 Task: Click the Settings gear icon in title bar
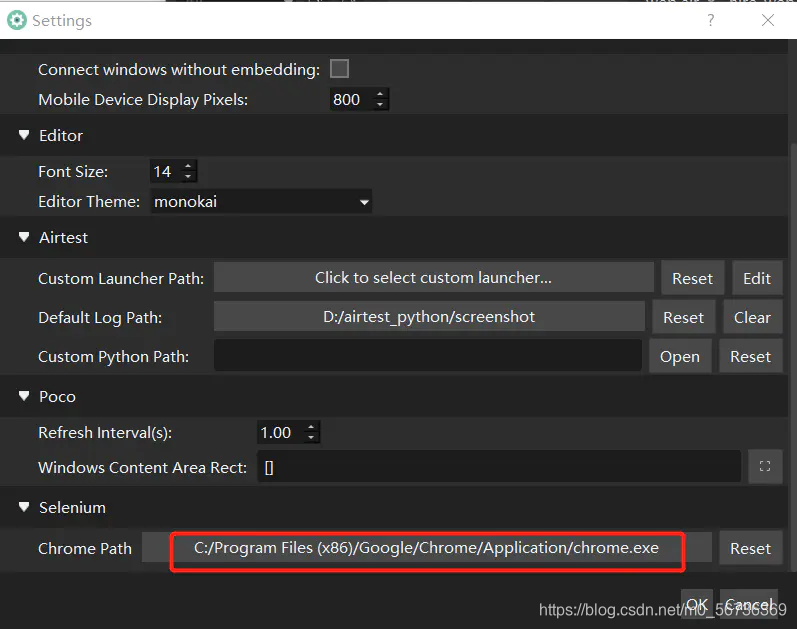pyautogui.click(x=17, y=20)
